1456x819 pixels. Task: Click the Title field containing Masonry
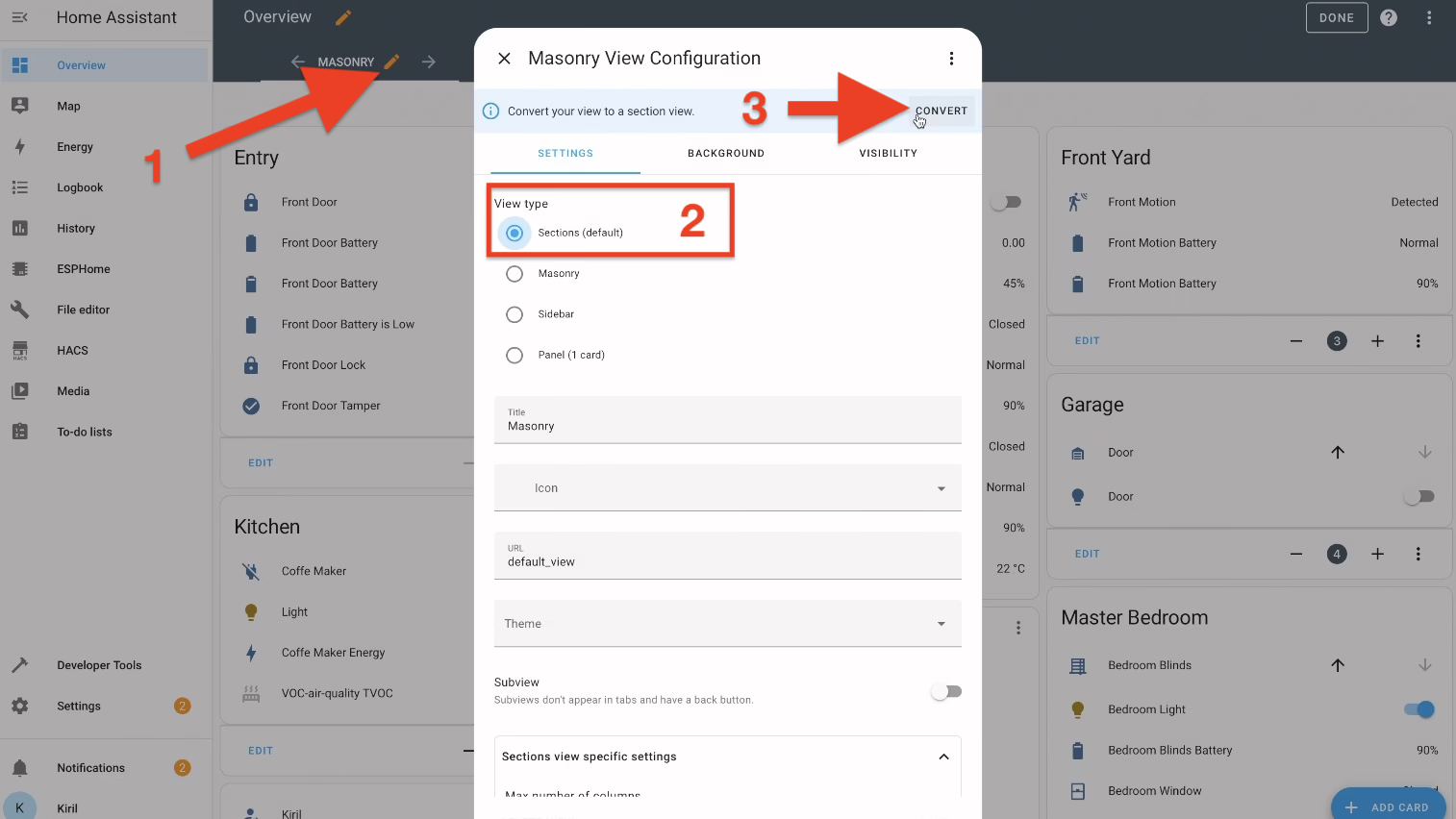(728, 420)
